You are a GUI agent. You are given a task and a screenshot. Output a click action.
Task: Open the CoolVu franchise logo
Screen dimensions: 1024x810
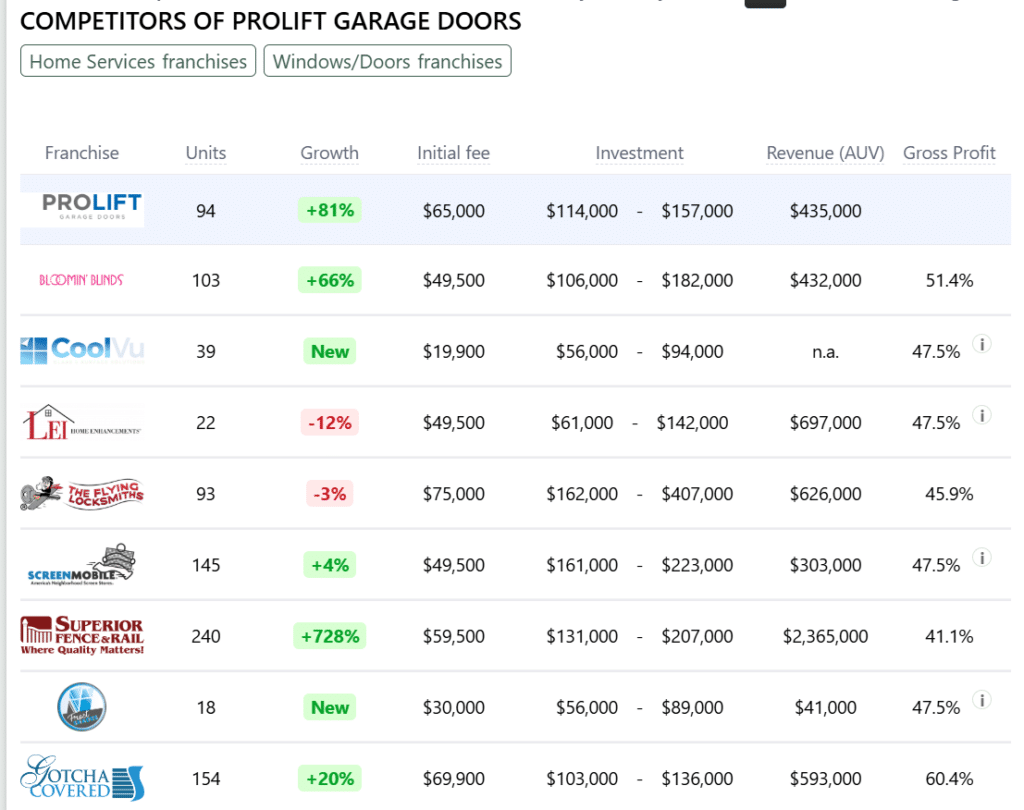82,351
